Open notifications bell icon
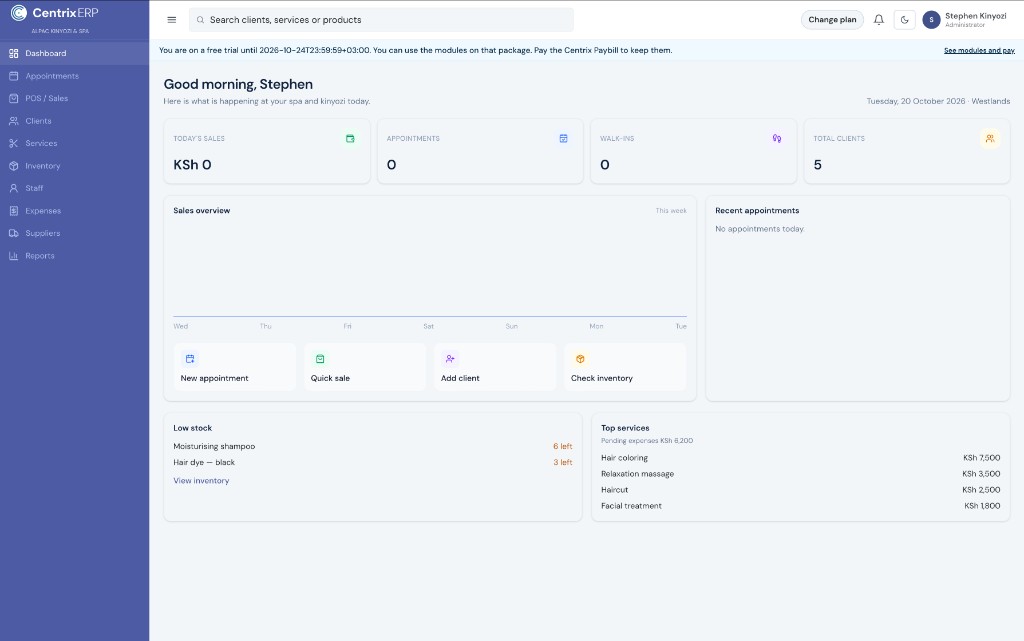Viewport: 1024px width, 641px height. coord(879,20)
